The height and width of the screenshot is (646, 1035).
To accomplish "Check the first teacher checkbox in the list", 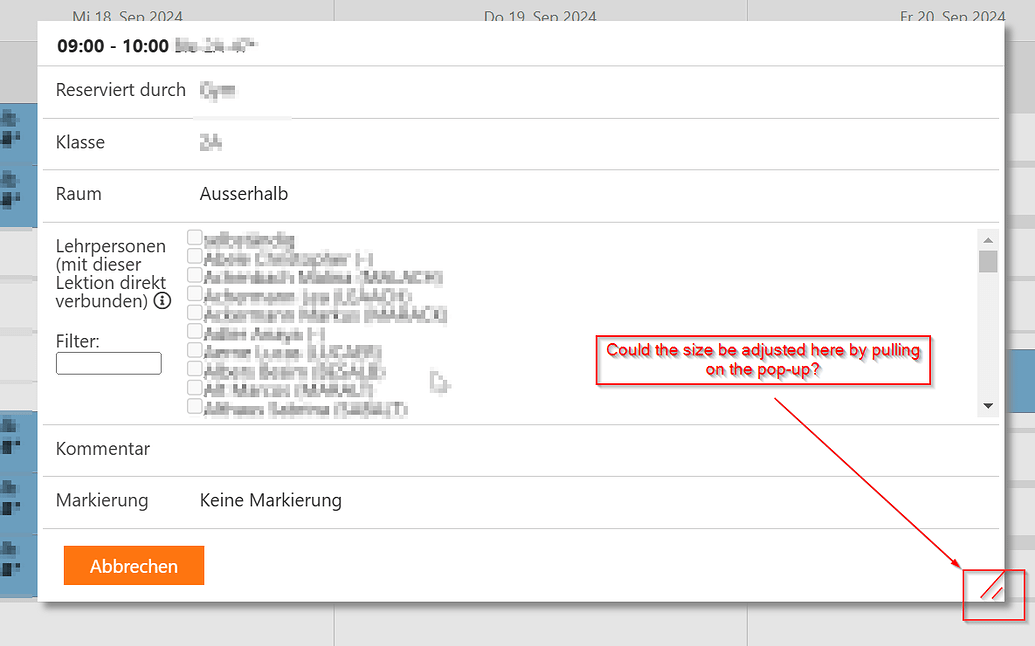I will click(x=195, y=237).
